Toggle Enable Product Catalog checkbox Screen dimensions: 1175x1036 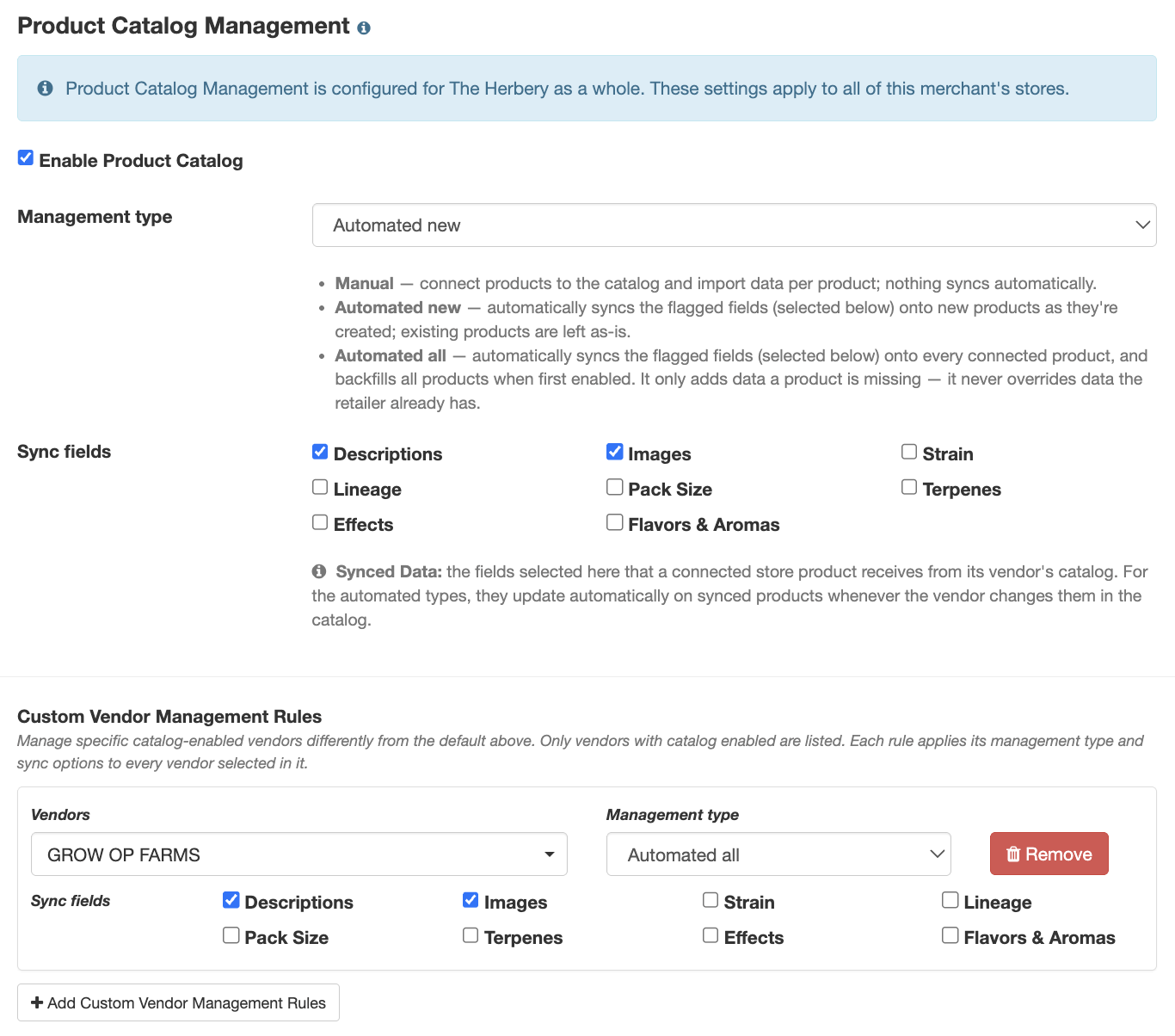[x=26, y=158]
